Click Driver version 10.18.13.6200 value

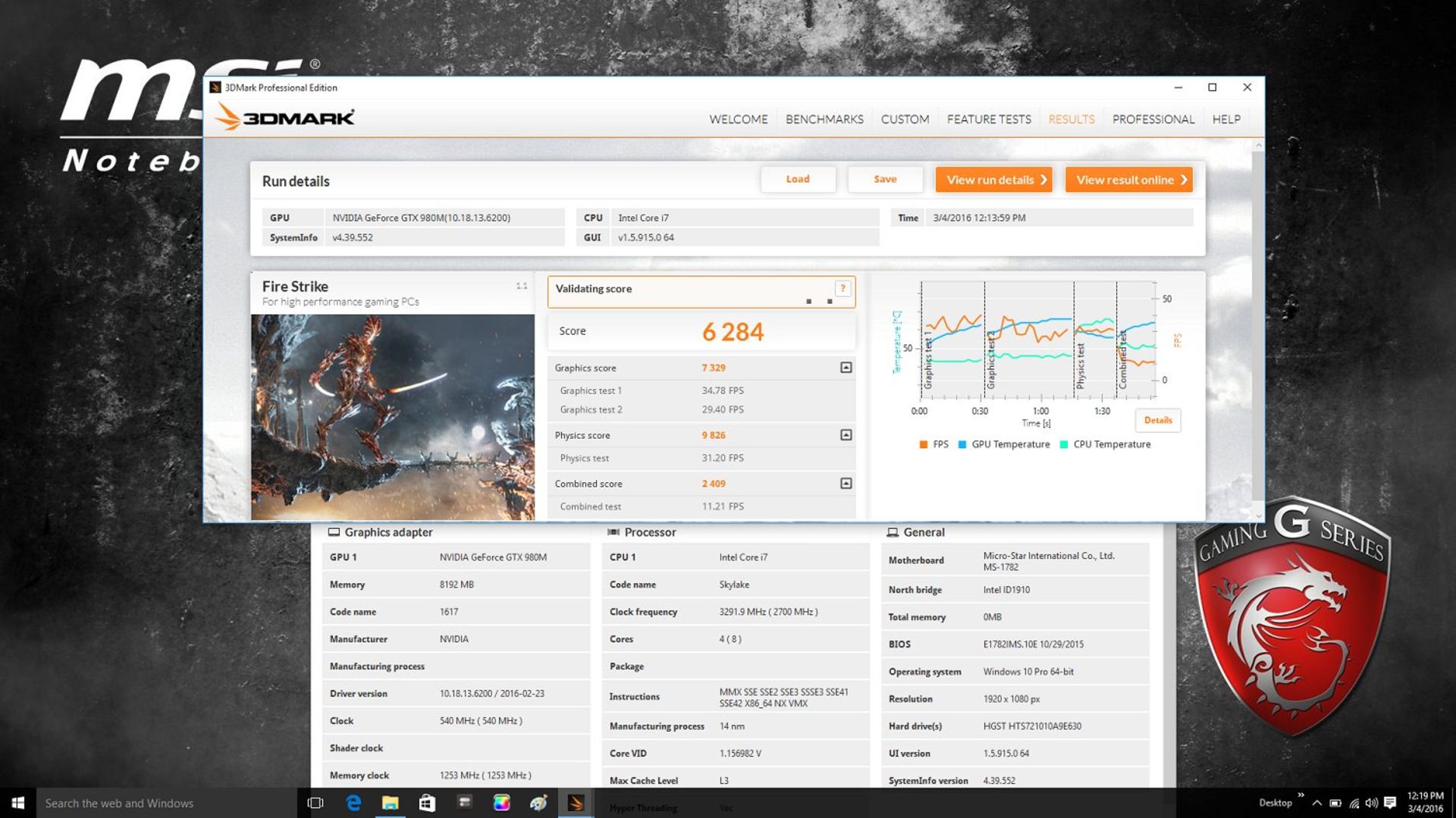point(492,694)
